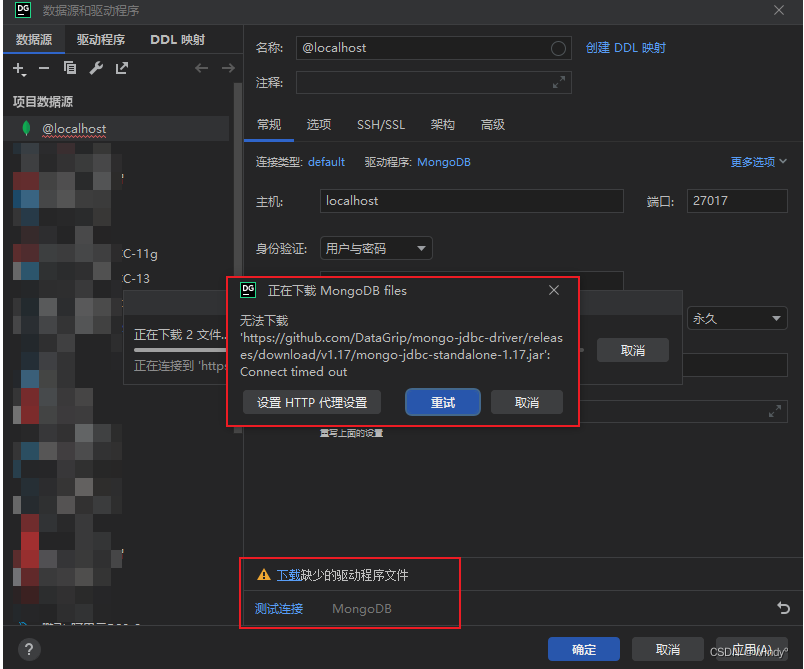The image size is (804, 669).
Task: Click the 项目数据源 heading
Action: [x=43, y=102]
